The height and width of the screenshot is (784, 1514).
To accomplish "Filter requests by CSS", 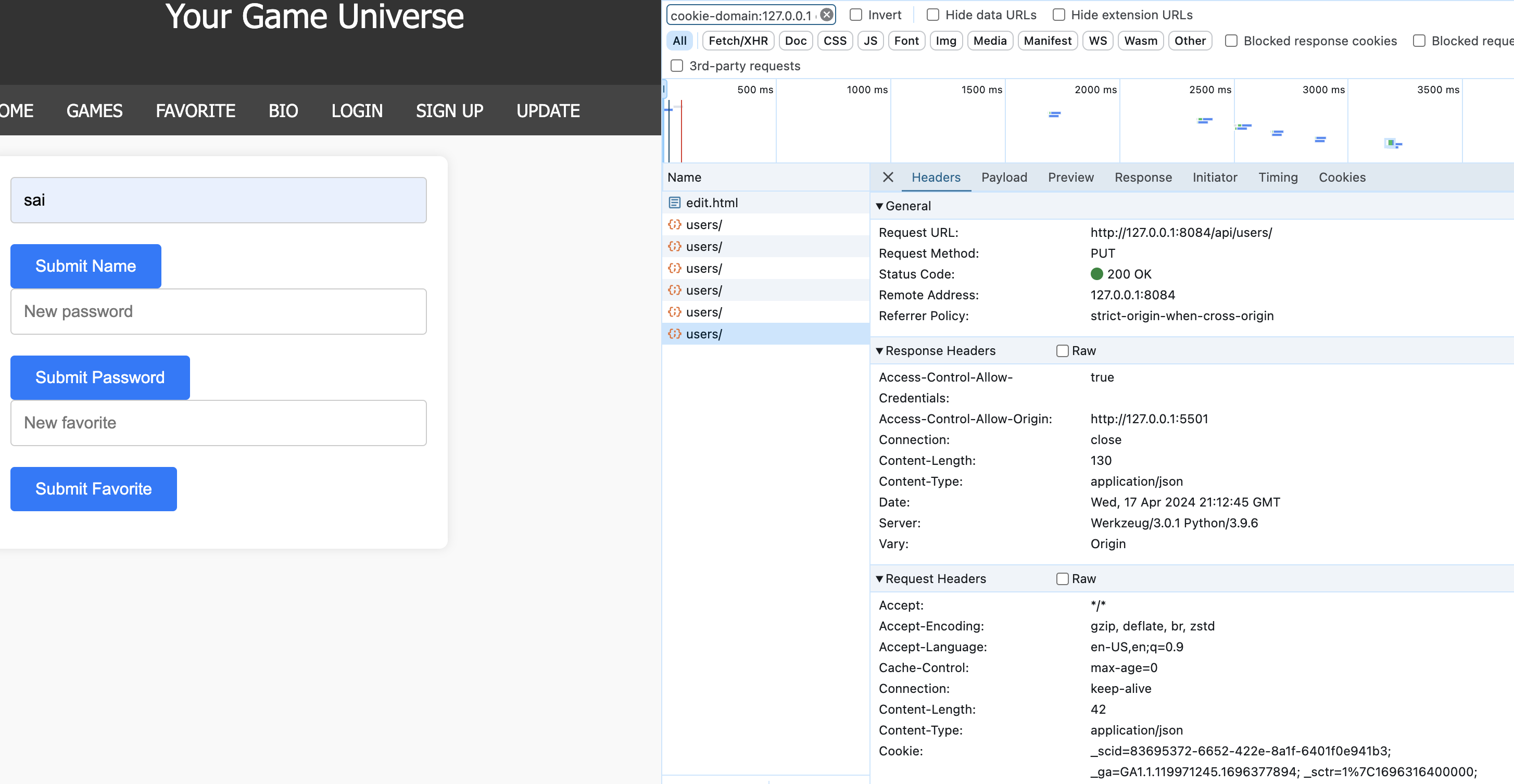I will (835, 41).
